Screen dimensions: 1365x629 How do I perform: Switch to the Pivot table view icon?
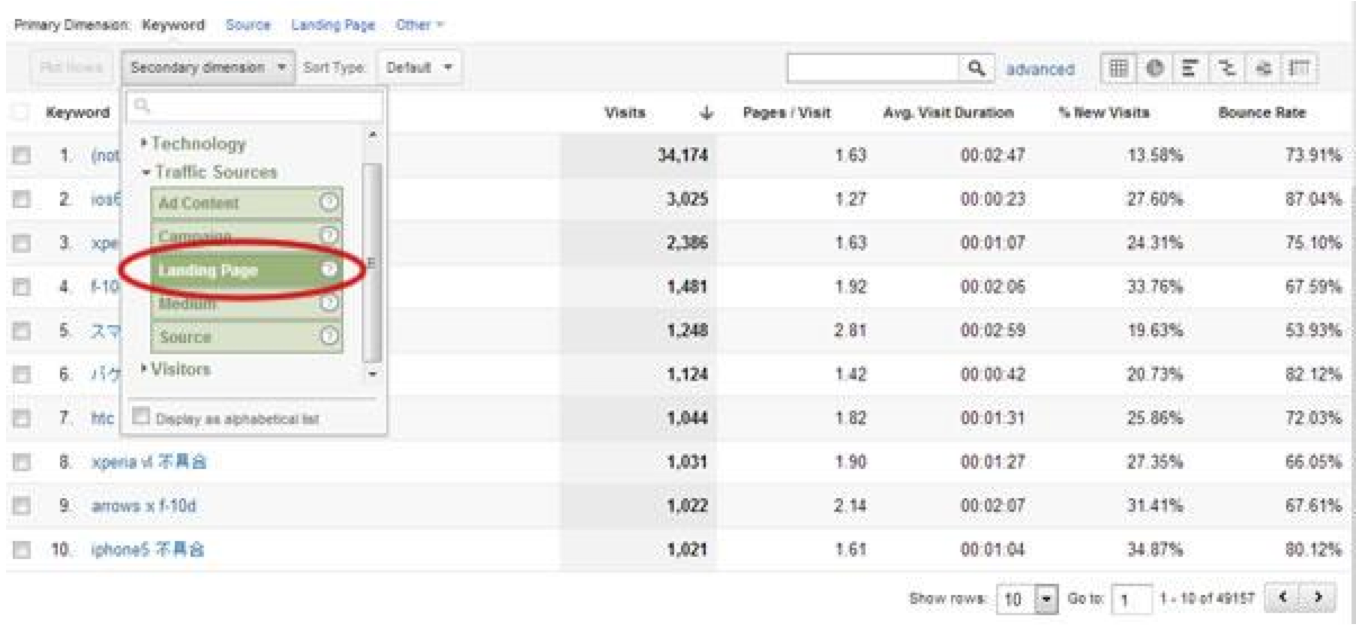click(x=1298, y=68)
